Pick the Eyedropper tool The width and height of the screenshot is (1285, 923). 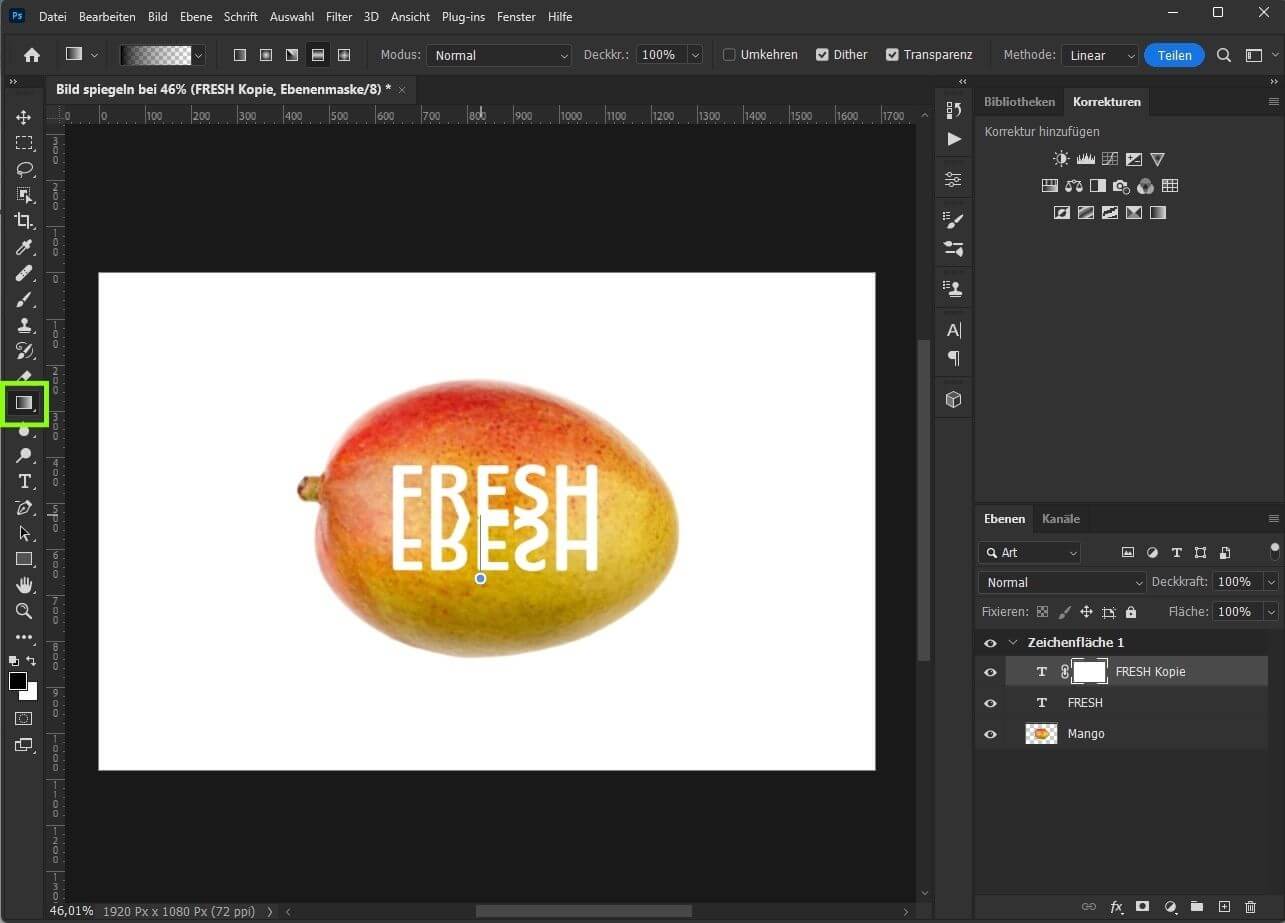[x=24, y=247]
